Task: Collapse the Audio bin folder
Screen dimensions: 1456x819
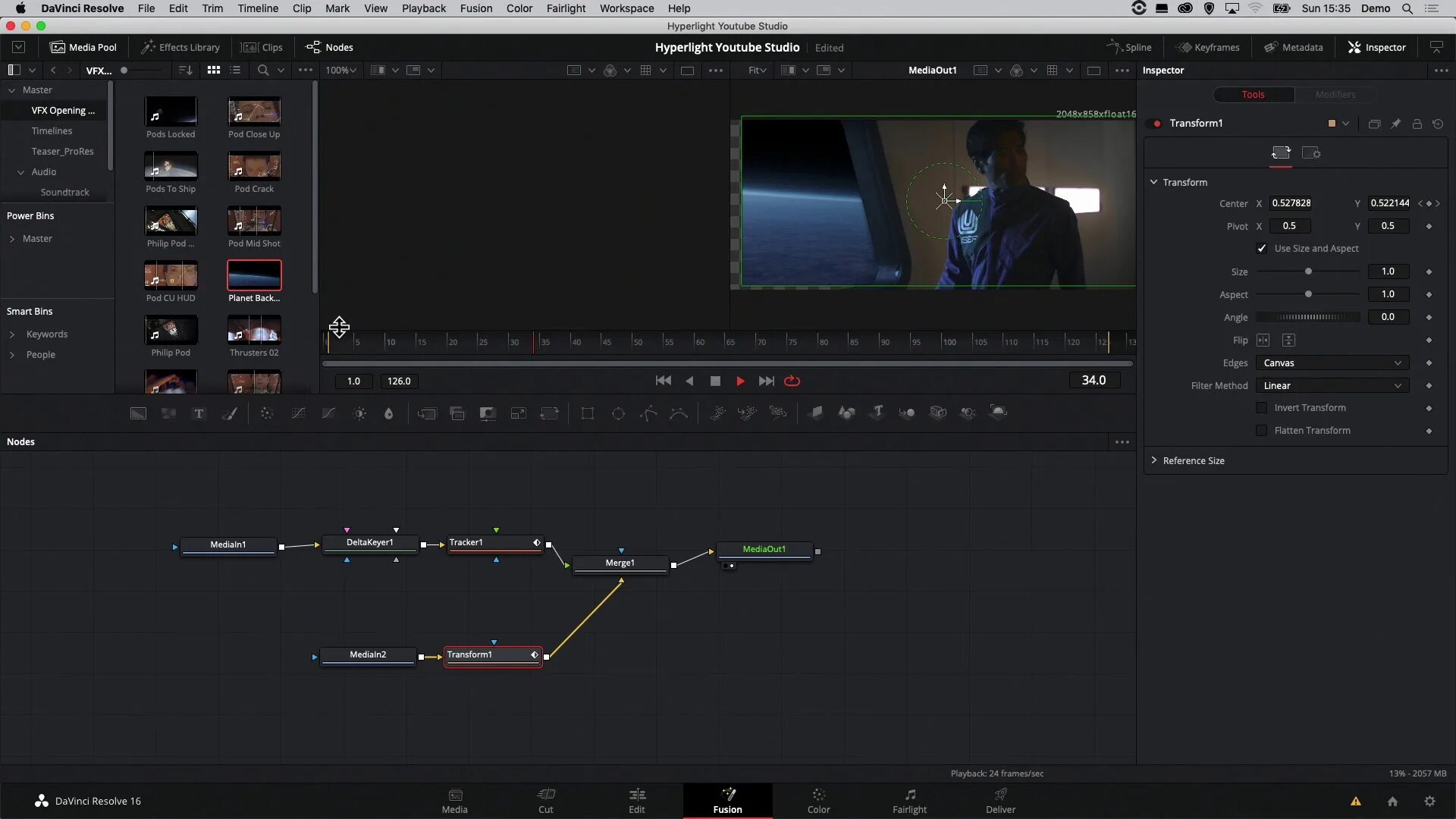Action: (x=21, y=172)
